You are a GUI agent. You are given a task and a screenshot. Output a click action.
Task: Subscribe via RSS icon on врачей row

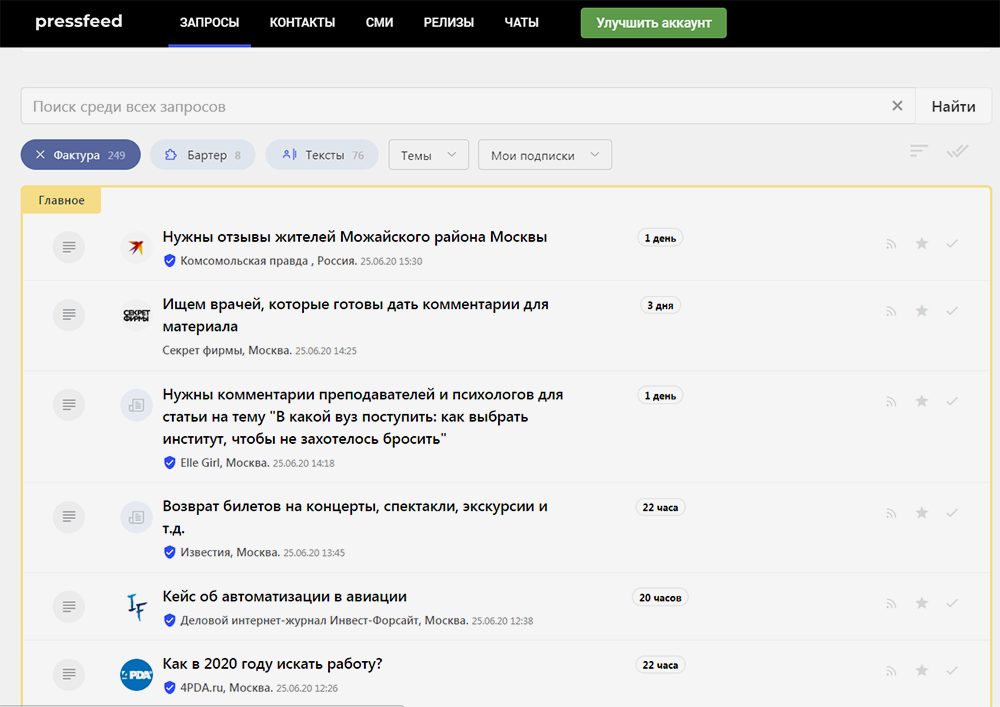pos(891,311)
